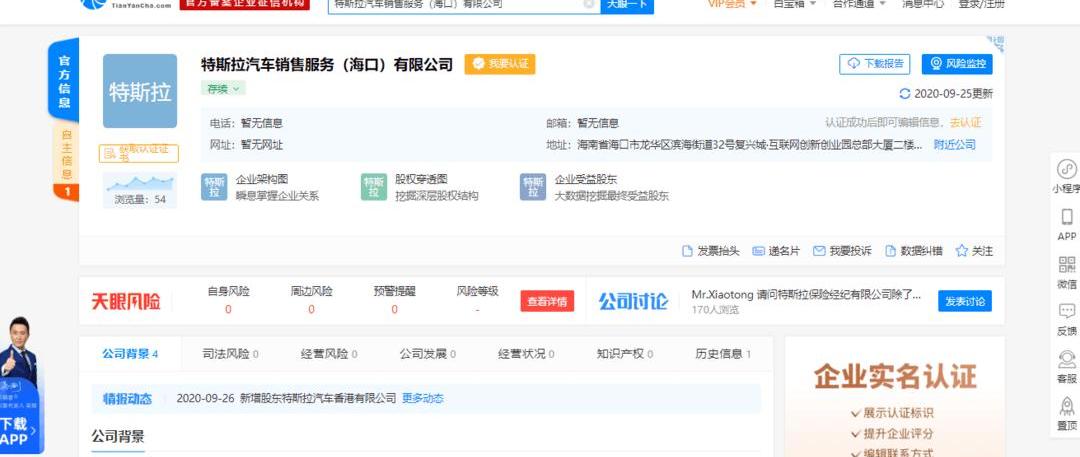The width and height of the screenshot is (1080, 457).
Task: Open the VIP会员 dropdown menu
Action: tap(732, 4)
